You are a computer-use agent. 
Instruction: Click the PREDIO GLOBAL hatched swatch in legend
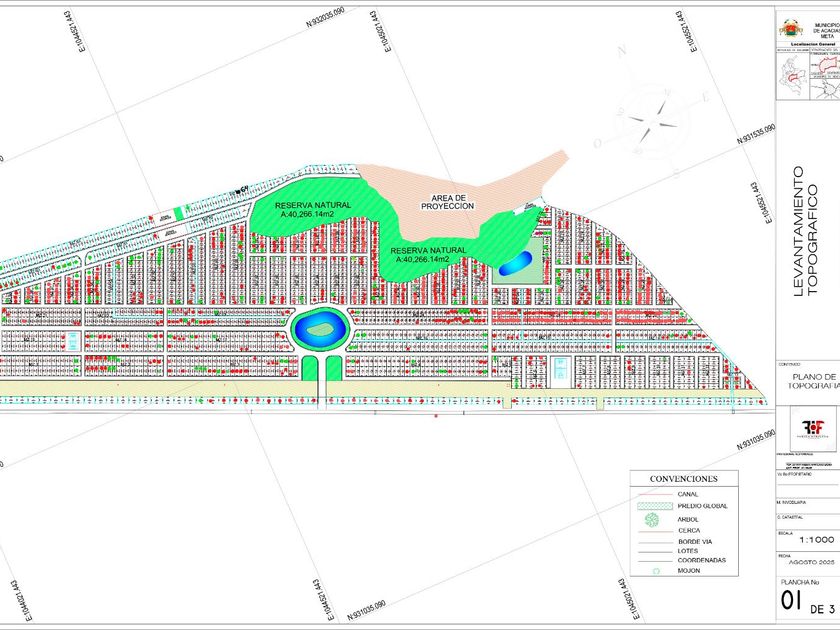click(x=655, y=506)
